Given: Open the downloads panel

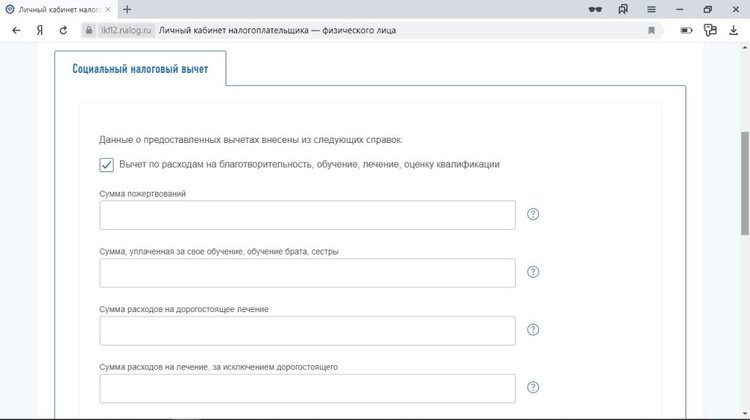Looking at the screenshot, I should tap(733, 30).
